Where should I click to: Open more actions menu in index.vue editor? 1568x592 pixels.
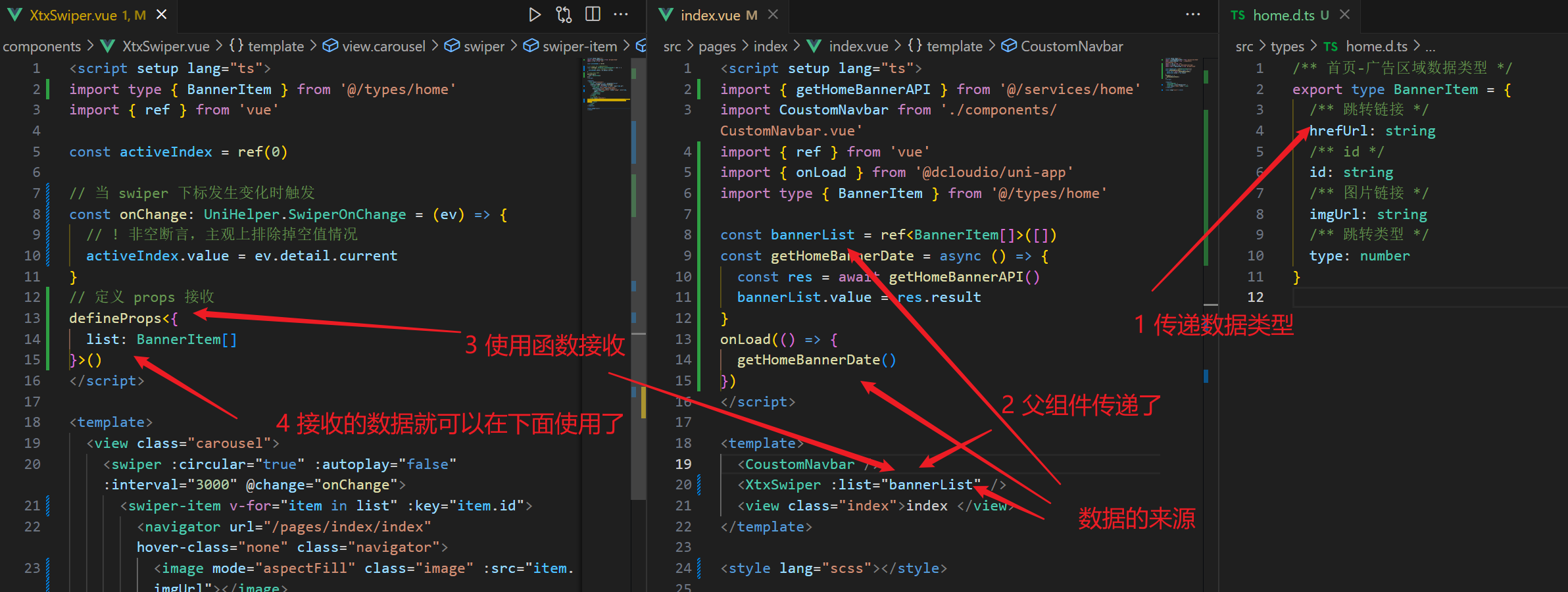[1193, 14]
